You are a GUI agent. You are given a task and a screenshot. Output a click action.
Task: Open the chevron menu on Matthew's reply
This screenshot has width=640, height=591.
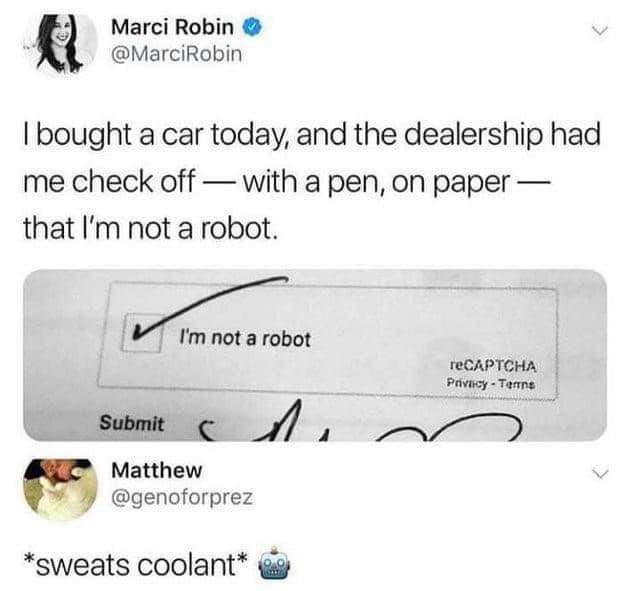click(599, 473)
